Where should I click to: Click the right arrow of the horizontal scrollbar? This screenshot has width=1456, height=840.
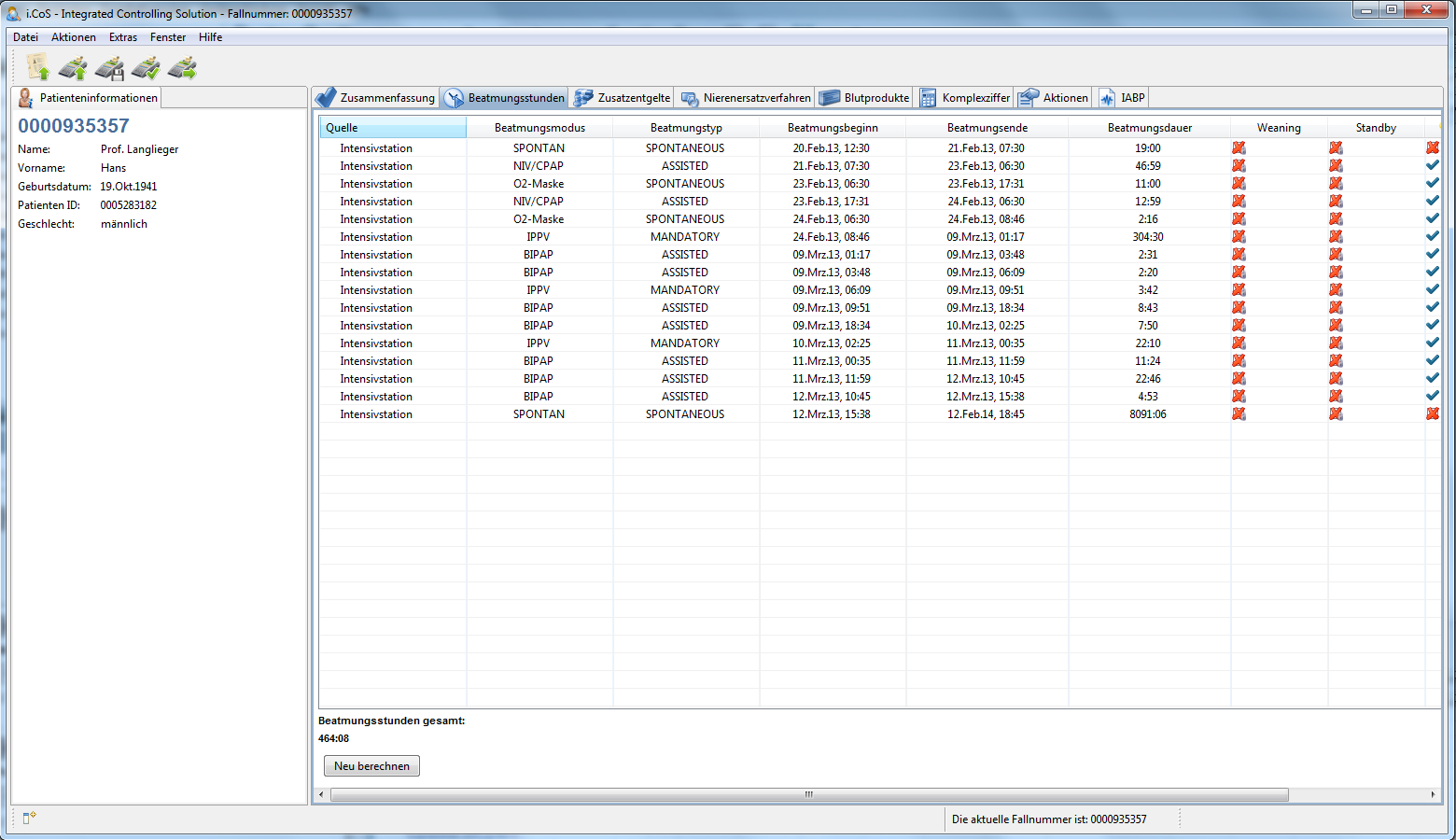(x=1433, y=794)
